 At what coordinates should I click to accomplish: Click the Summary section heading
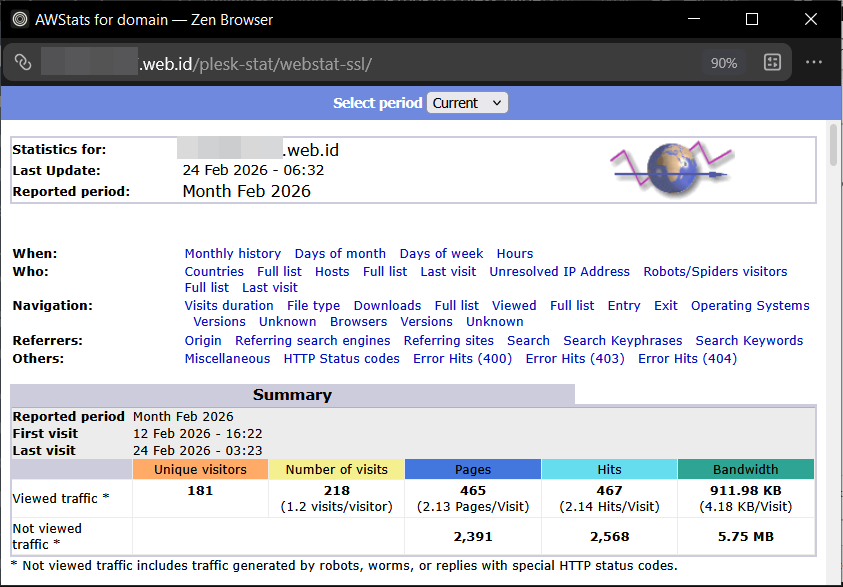coord(292,395)
